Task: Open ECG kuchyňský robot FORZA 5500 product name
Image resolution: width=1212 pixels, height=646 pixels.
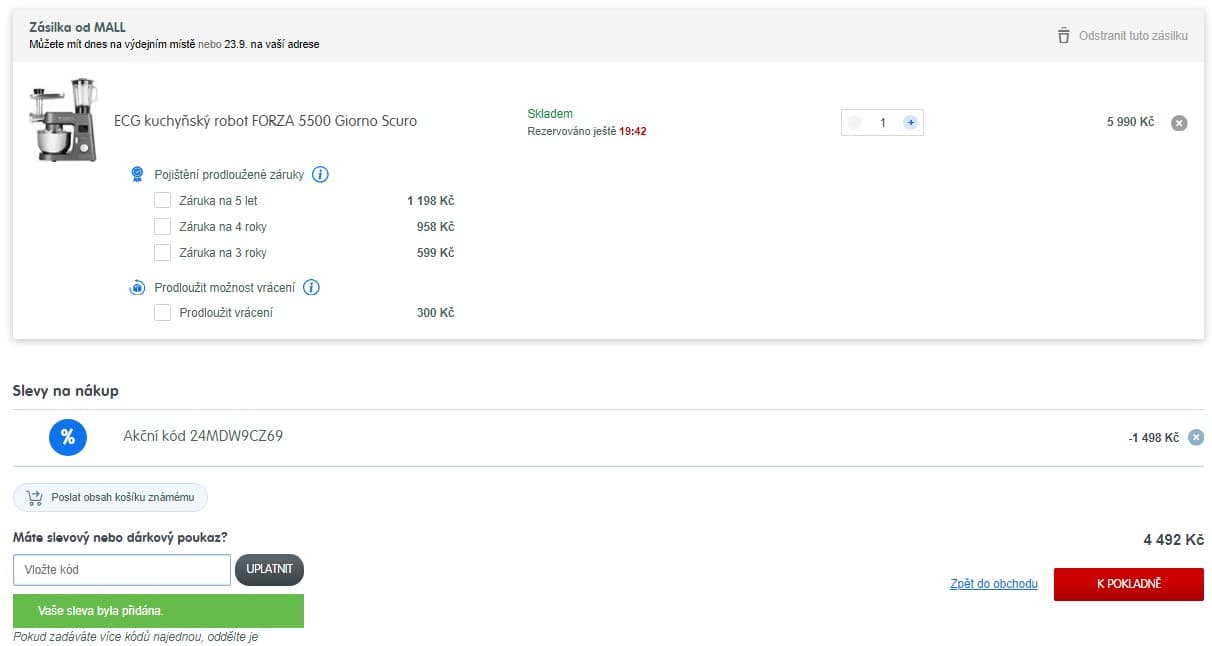Action: [266, 121]
